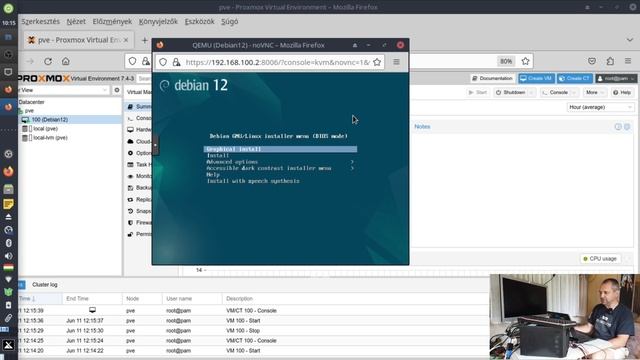Click noVNC window address bar URL

tap(278, 62)
